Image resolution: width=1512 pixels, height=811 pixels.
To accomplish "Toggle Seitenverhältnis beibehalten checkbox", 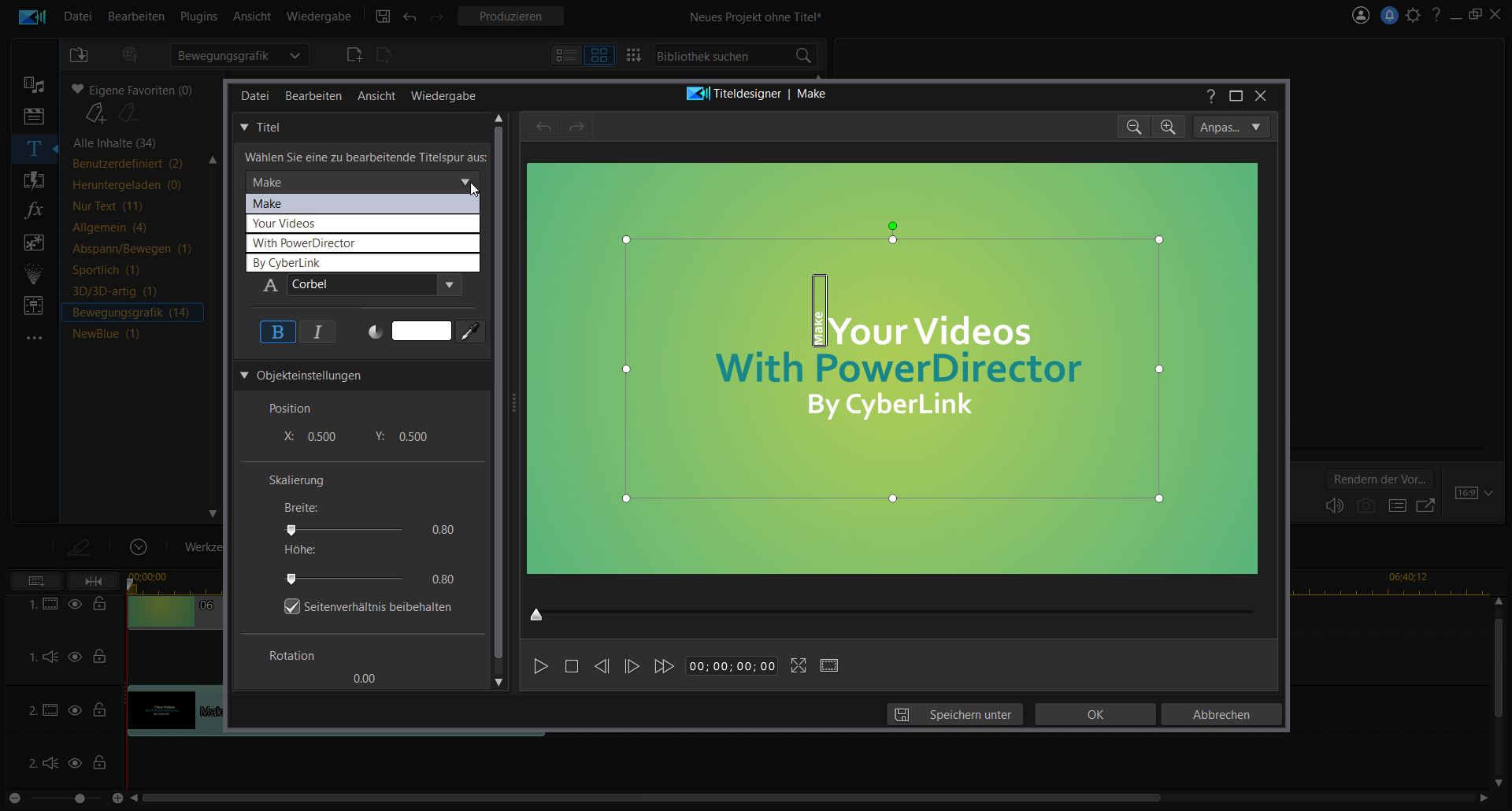I will pyautogui.click(x=292, y=607).
